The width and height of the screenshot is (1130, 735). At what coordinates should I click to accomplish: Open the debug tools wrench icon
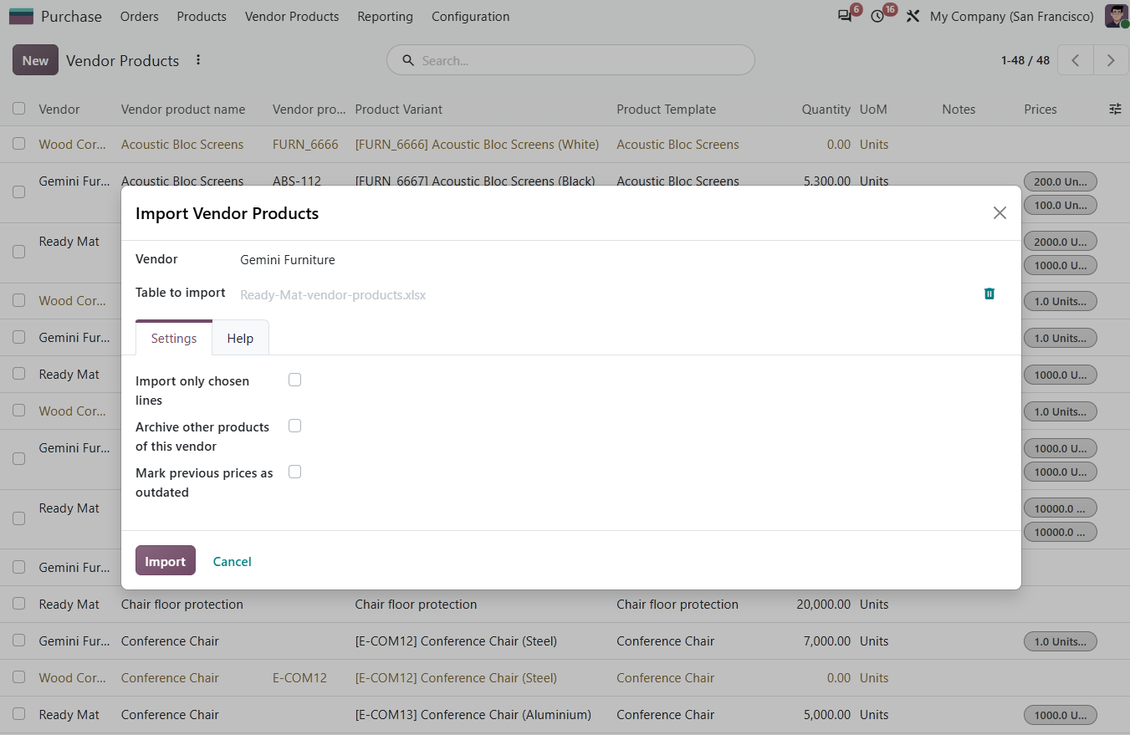912,16
